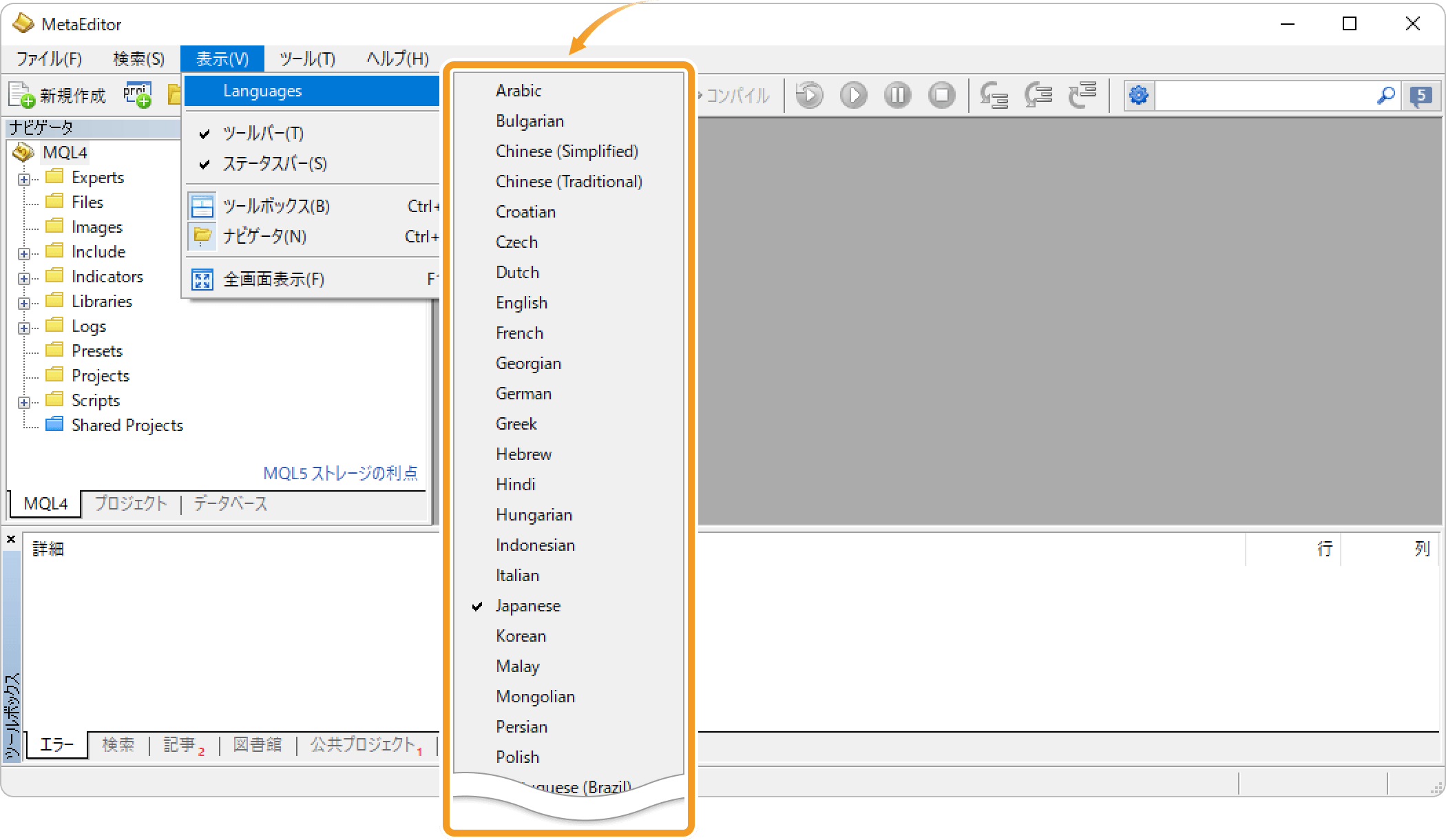This screenshot has height=840, width=1446.
Task: Close the toolbox panel with the x
Action: [11, 539]
